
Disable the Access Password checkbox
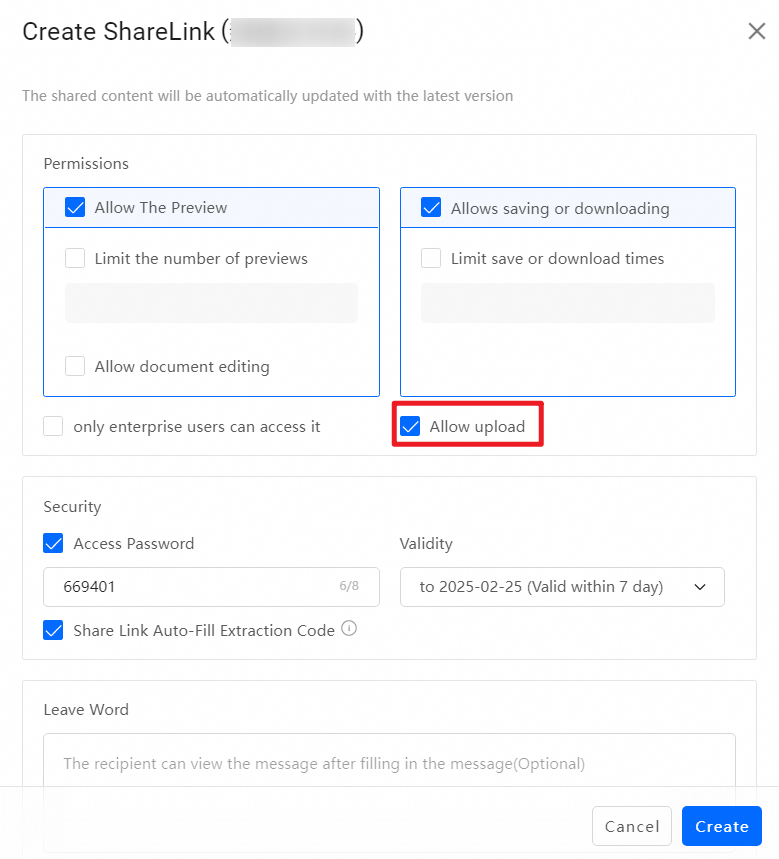tap(53, 543)
